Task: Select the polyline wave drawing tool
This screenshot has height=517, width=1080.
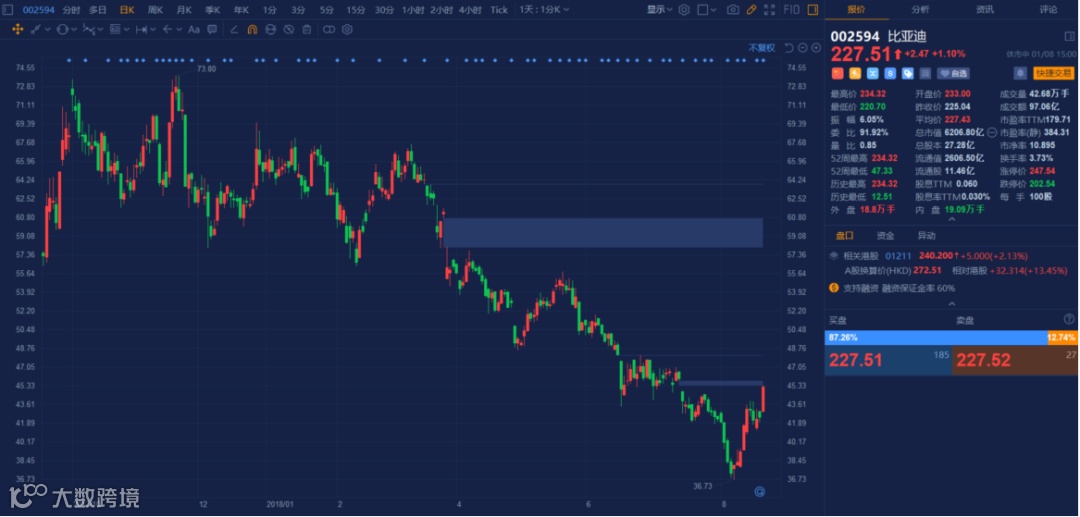Action: tap(89, 30)
